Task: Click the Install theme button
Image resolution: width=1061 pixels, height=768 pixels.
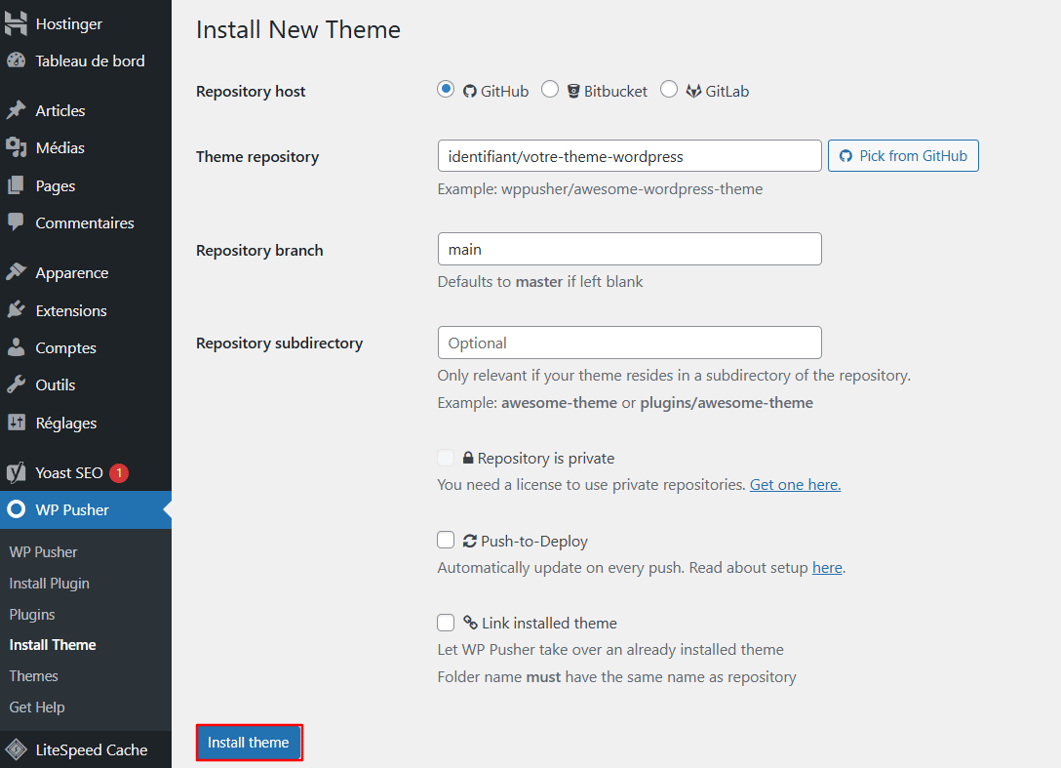Action: [248, 742]
